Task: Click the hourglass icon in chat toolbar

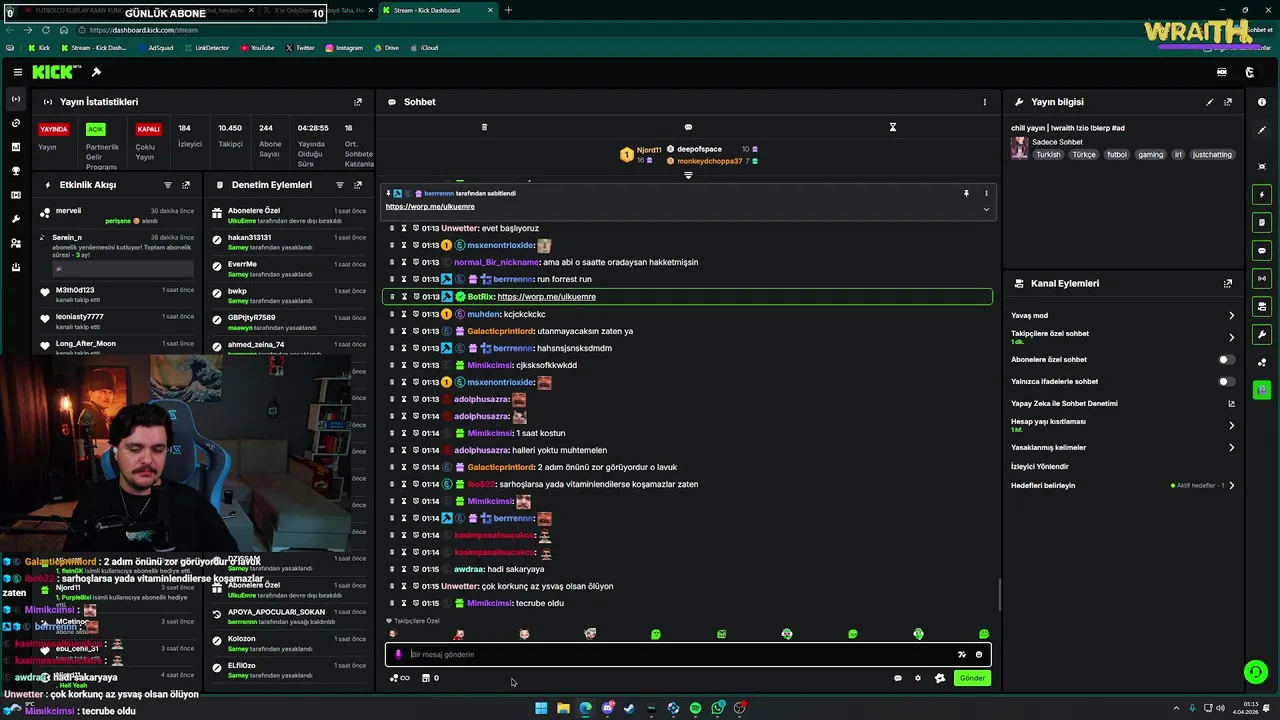Action: click(x=893, y=127)
